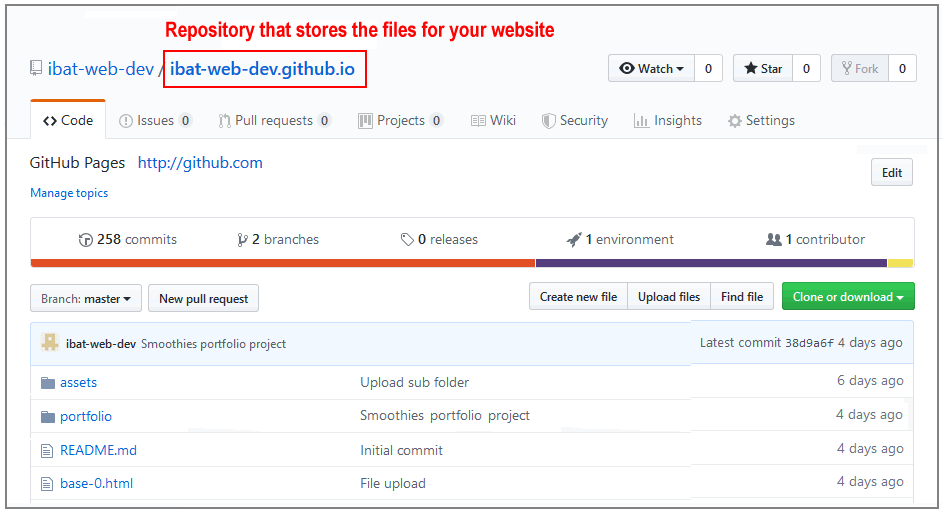The height and width of the screenshot is (517, 949).
Task: Go to the Insights tab
Action: (x=668, y=120)
